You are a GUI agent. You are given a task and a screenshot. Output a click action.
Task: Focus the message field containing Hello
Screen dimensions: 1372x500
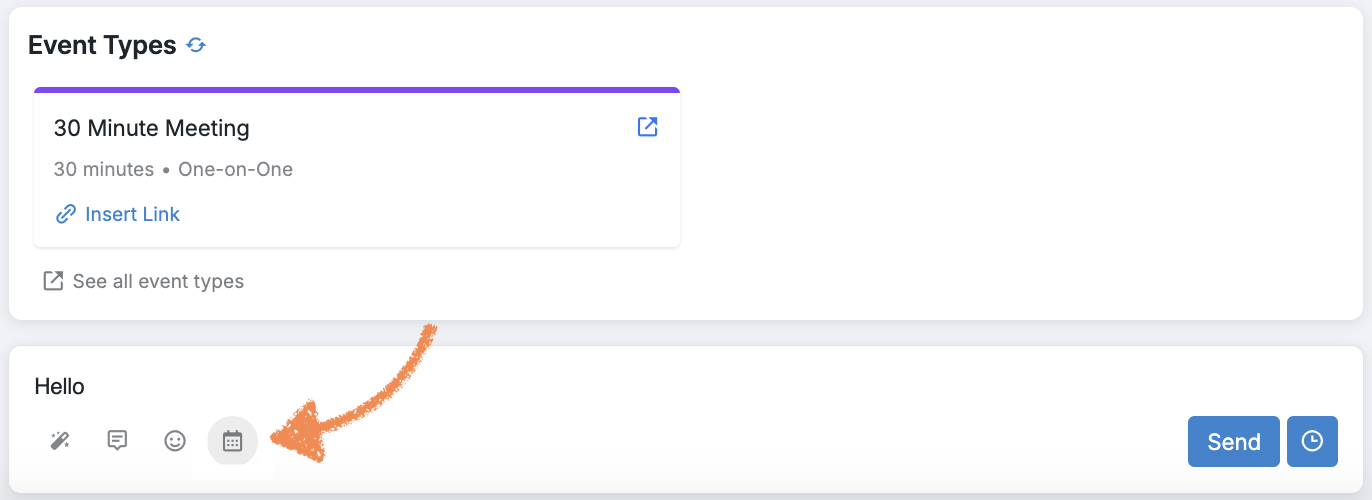point(600,386)
